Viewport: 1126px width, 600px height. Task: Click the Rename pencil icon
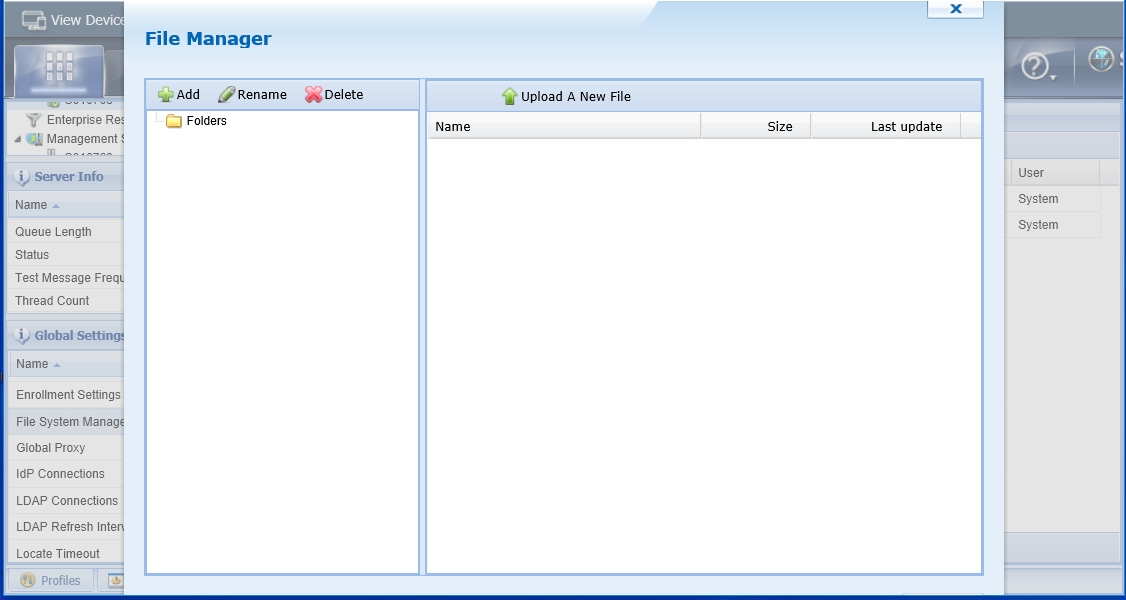[227, 95]
